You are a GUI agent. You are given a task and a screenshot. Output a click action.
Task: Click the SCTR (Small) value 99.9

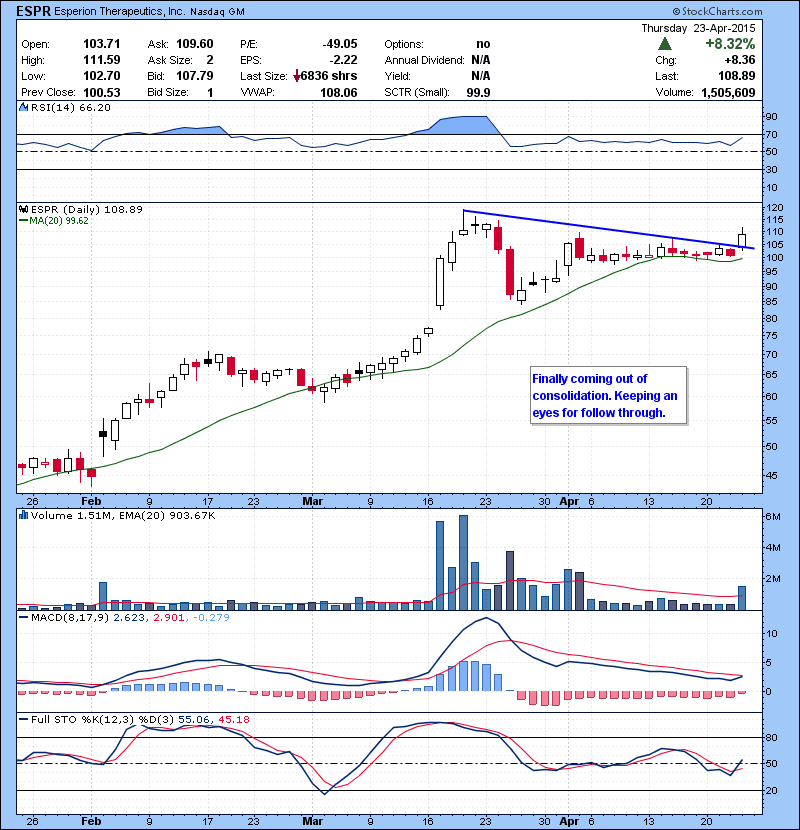coord(478,93)
